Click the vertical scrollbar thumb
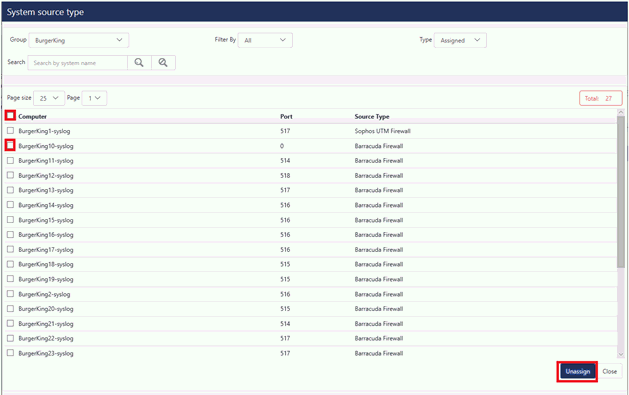This screenshot has width=629, height=395. click(621, 192)
